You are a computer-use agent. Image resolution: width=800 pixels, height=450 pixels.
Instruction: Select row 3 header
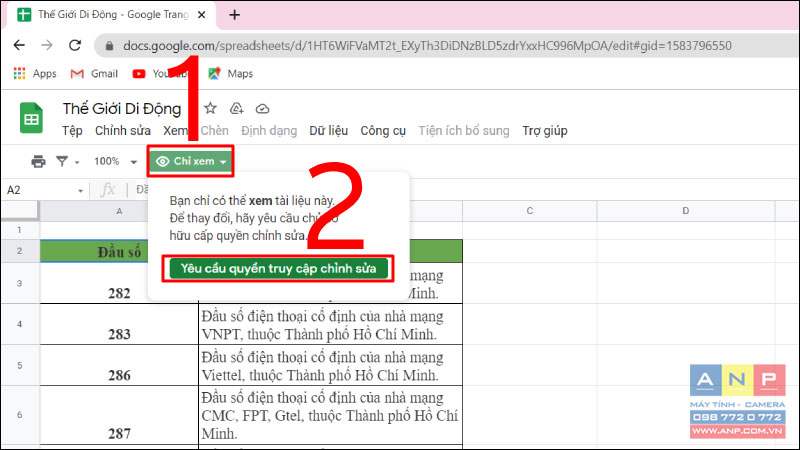[19, 283]
